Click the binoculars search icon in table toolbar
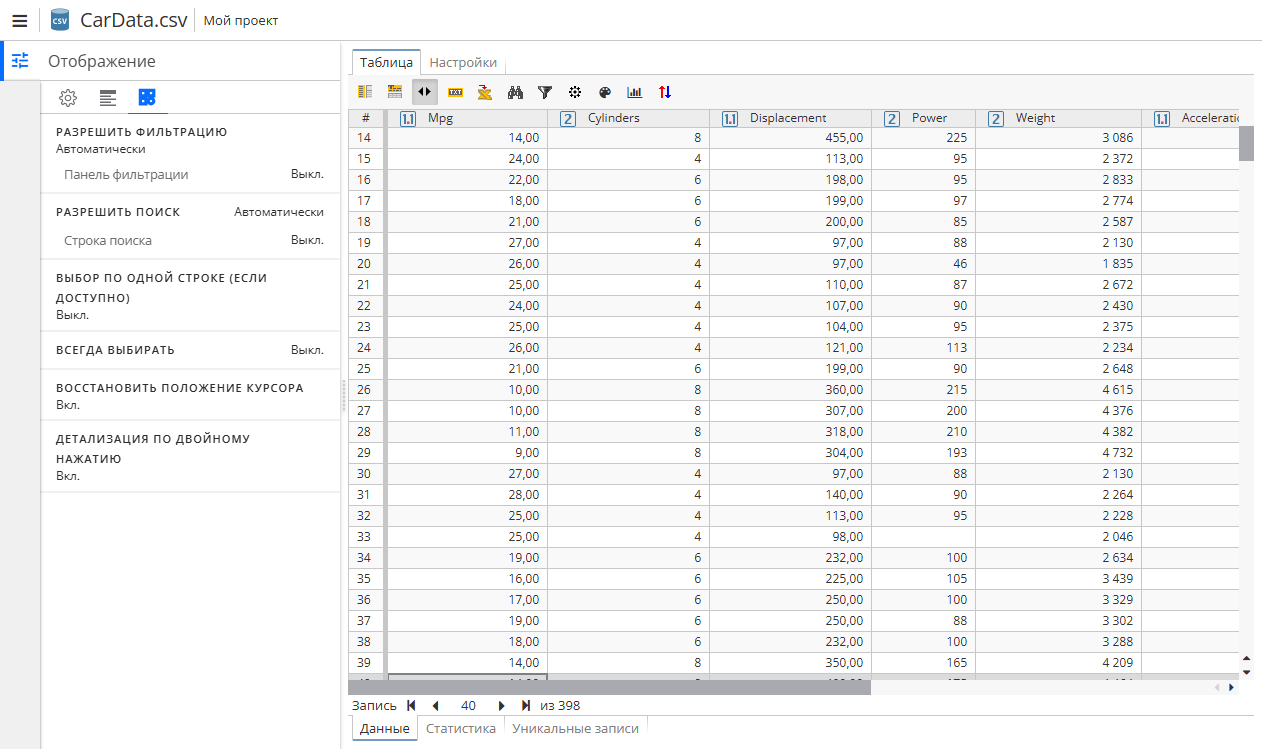The image size is (1262, 749). [x=515, y=92]
